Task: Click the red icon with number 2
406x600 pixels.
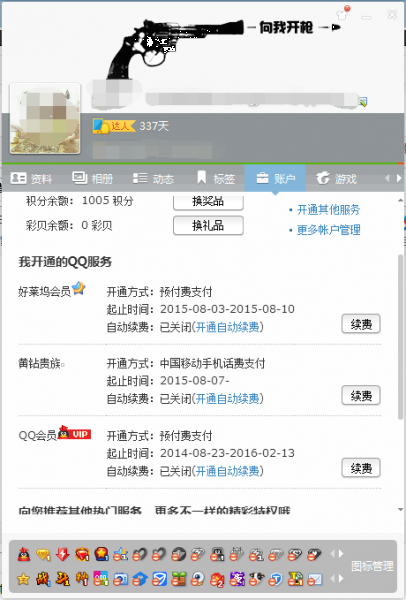Action: pyautogui.click(x=217, y=579)
